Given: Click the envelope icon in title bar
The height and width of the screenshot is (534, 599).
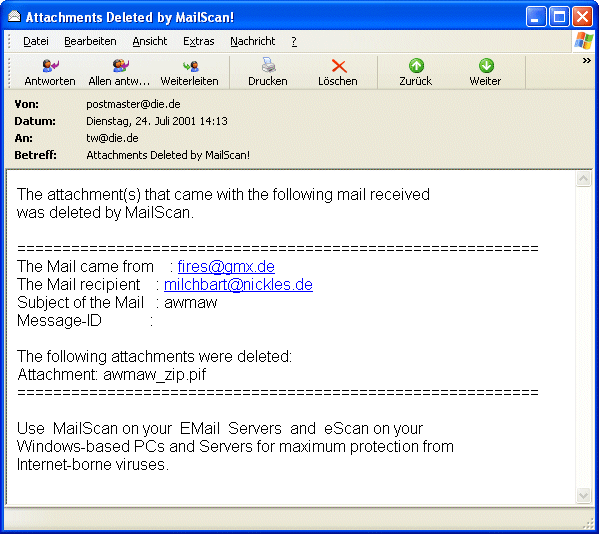Looking at the screenshot, I should 14,16.
